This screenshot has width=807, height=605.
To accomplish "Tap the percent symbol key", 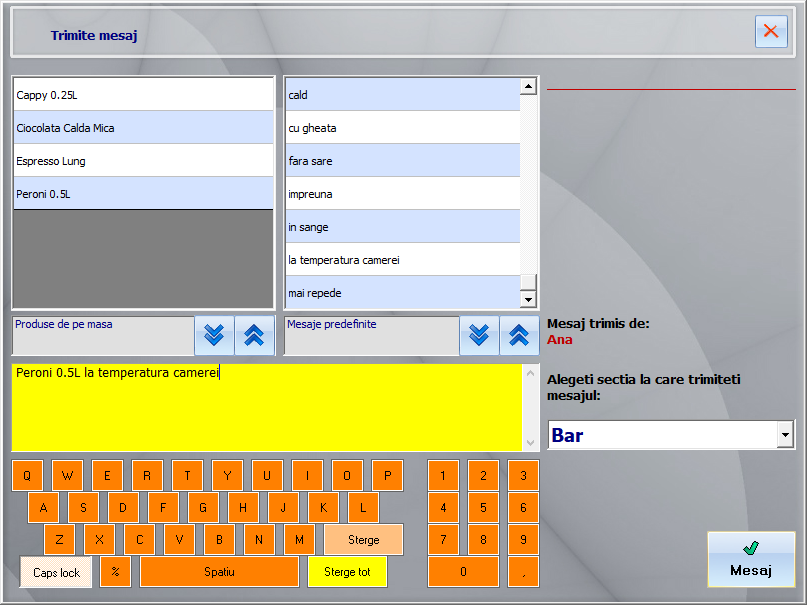I will [x=115, y=572].
